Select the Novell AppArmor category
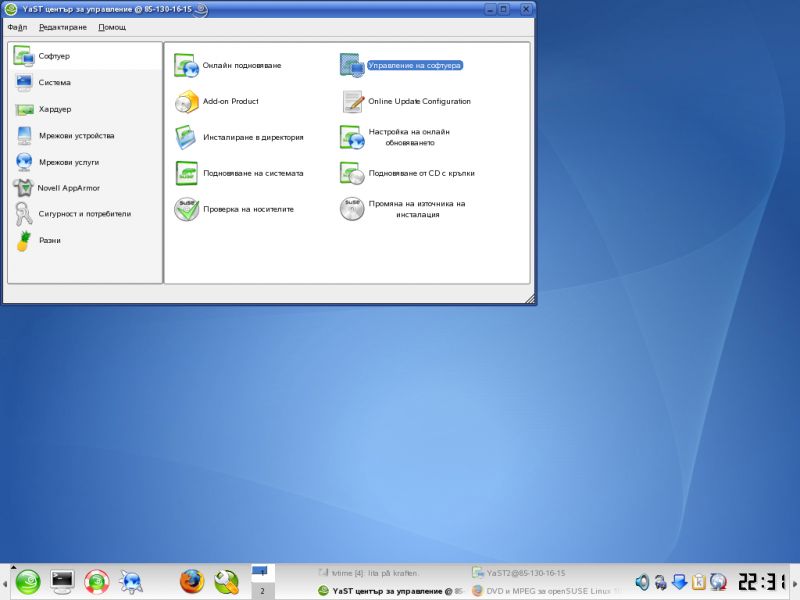The image size is (800, 600). tap(85, 188)
